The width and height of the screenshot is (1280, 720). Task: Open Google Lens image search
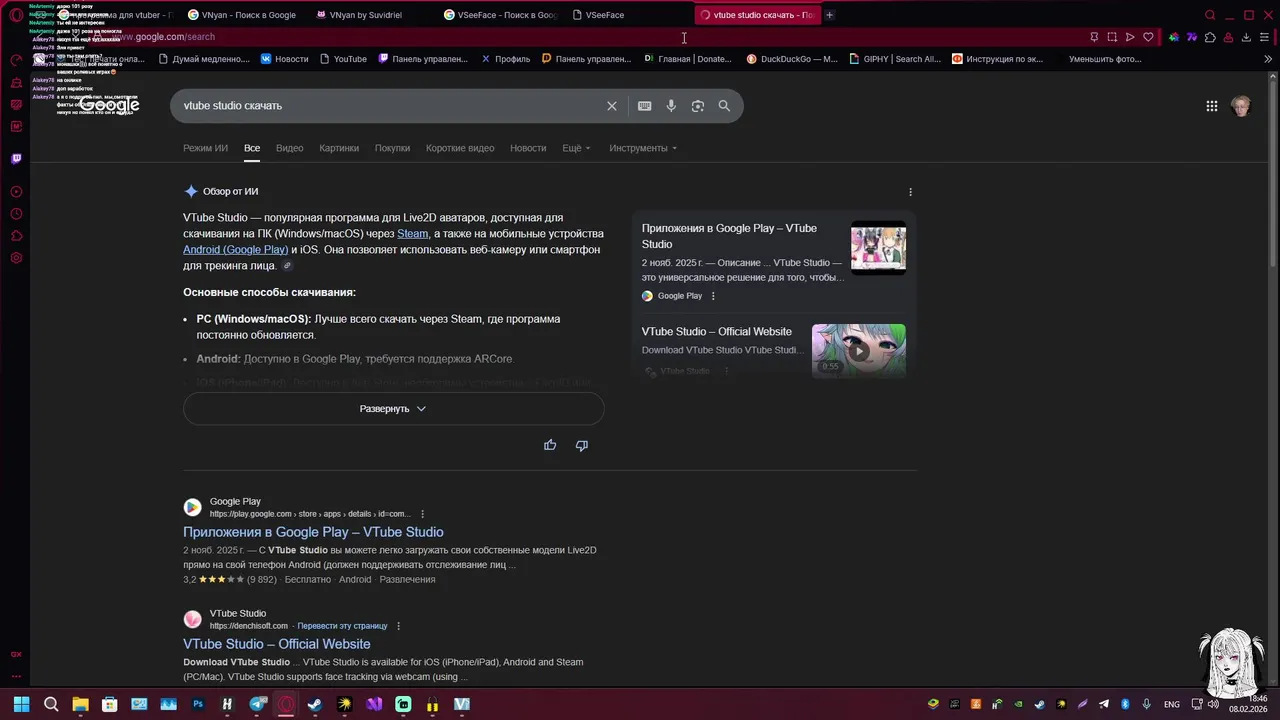pos(698,106)
